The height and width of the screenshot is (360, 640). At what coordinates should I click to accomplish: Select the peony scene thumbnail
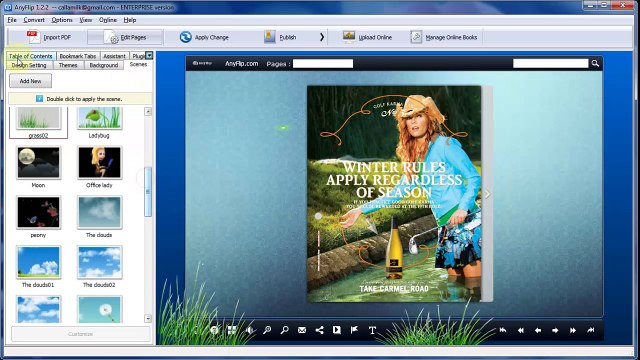(x=38, y=212)
